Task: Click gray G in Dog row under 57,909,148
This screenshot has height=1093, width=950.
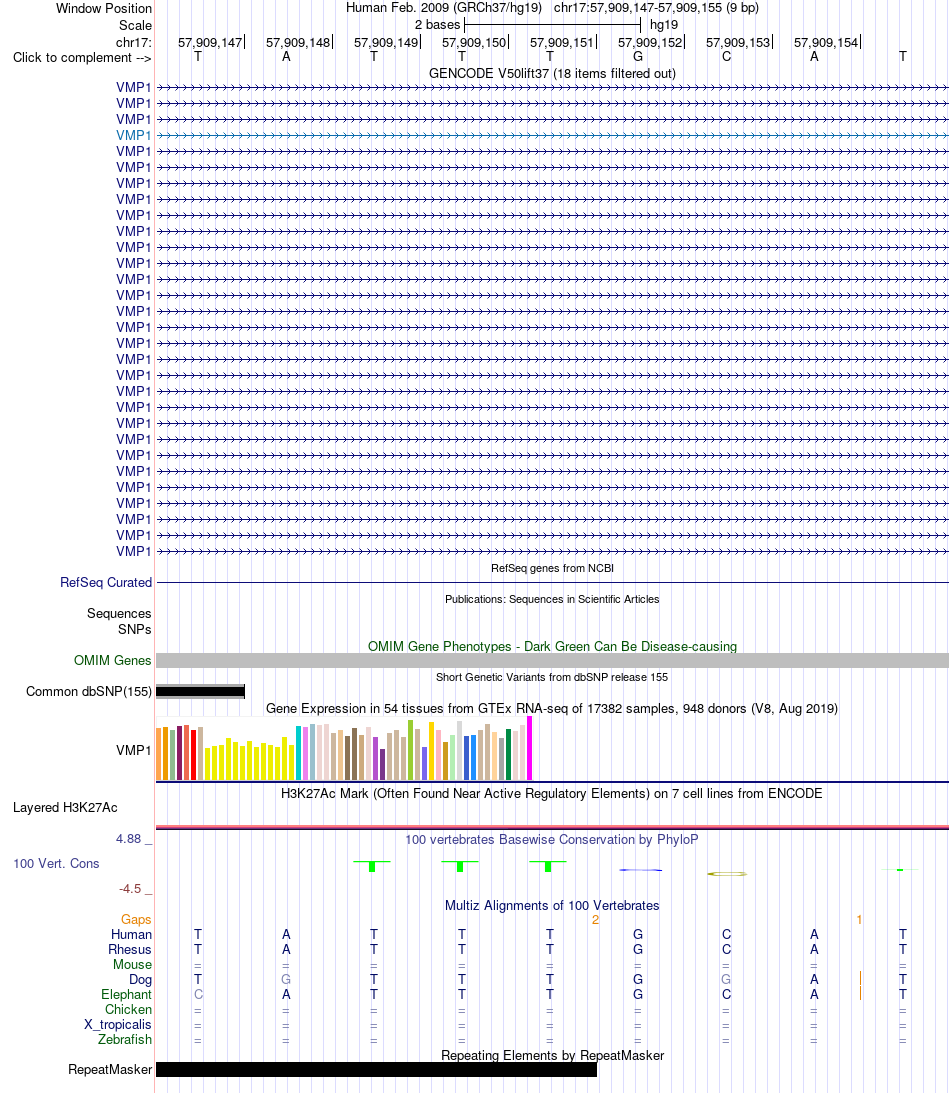Action: (286, 979)
